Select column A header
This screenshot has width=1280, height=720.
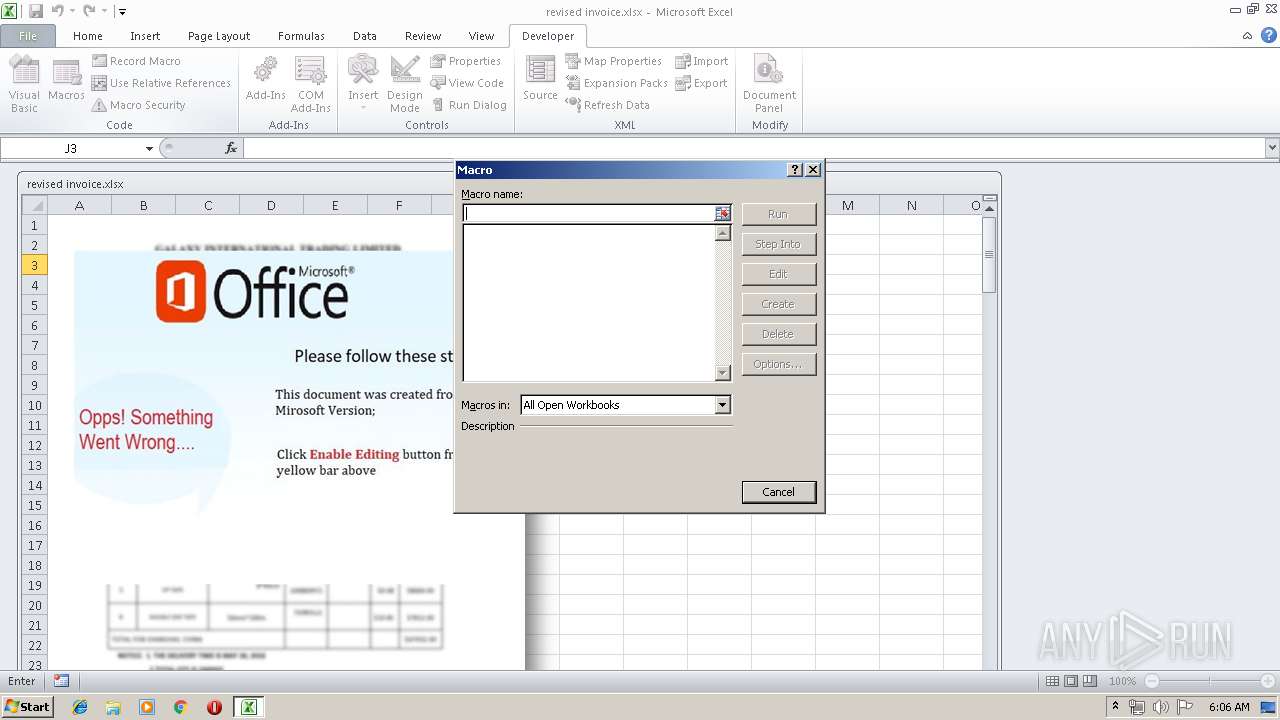point(79,206)
